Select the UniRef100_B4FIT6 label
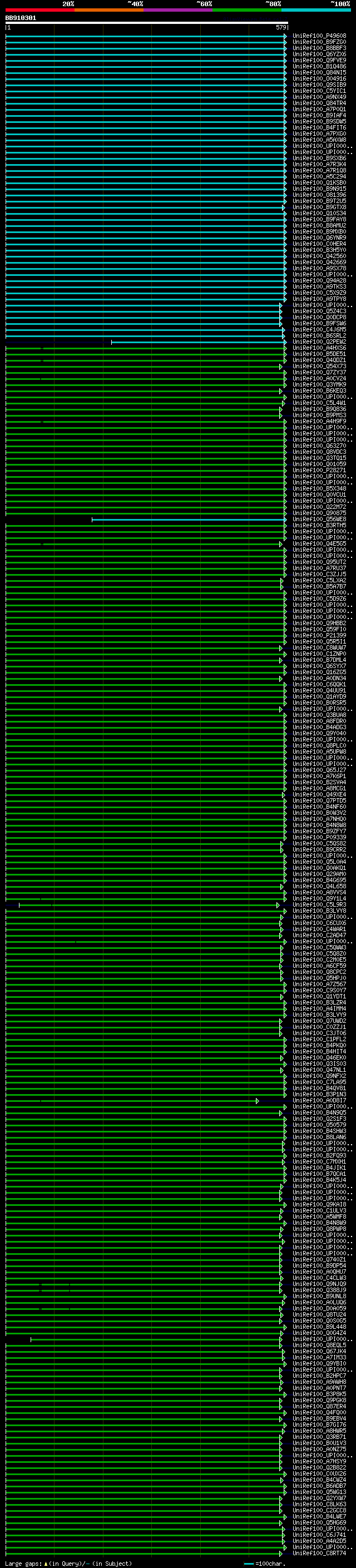Viewport: 356px width, 1568px height. pyautogui.click(x=319, y=127)
